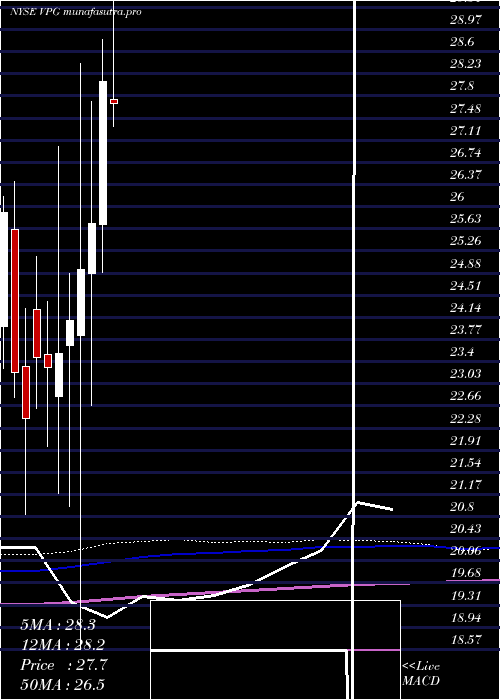Select the small red candlestick near 27.8
500x700 pixels.
pyautogui.click(x=114, y=102)
